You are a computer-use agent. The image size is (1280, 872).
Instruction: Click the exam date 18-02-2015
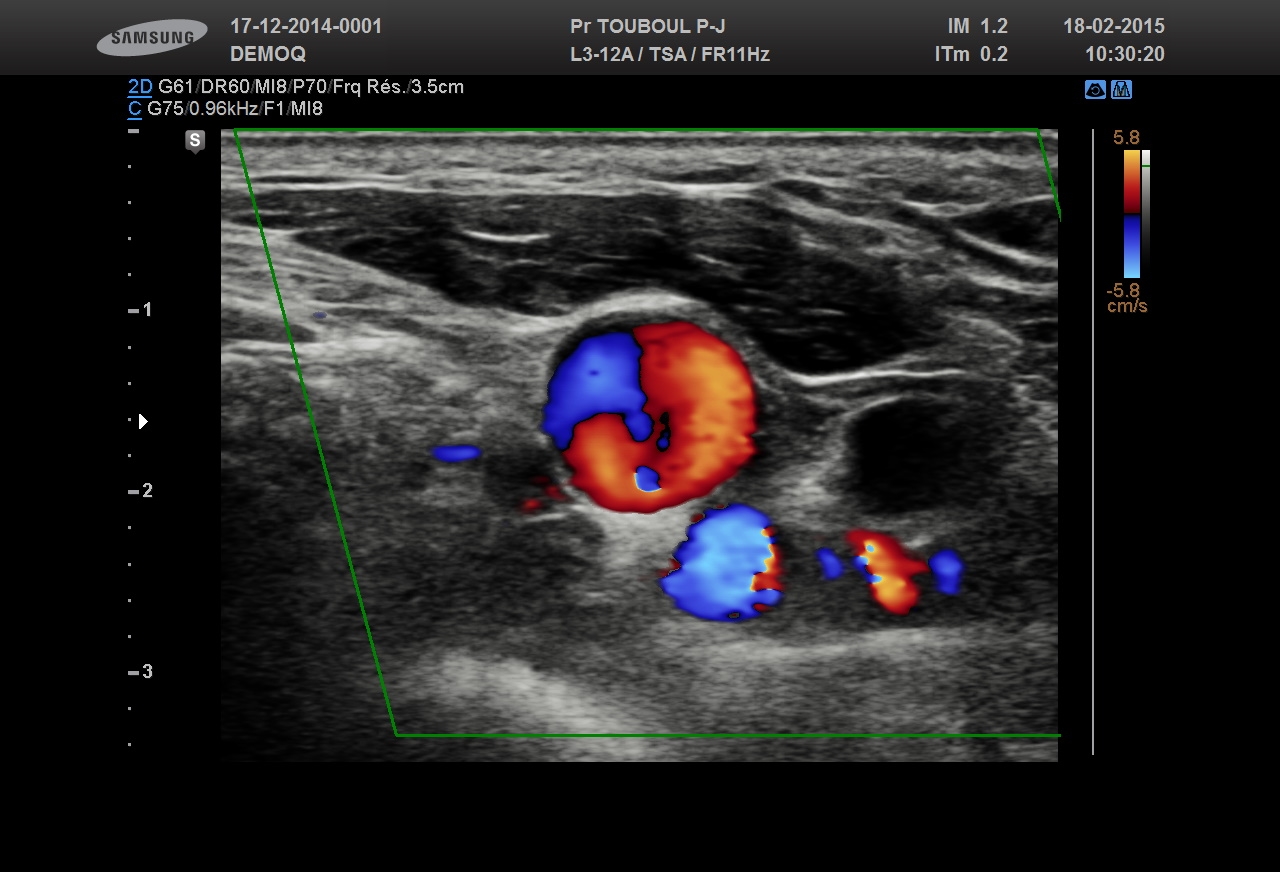(x=1113, y=27)
